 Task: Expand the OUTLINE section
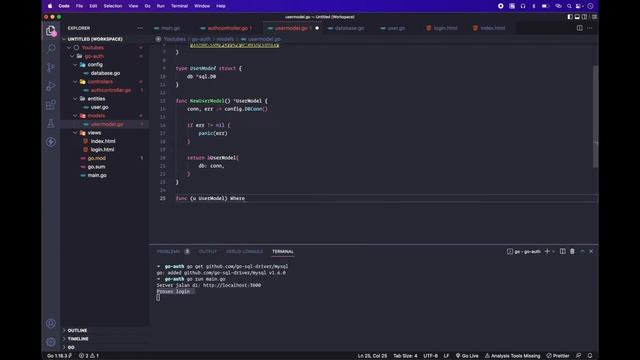pyautogui.click(x=77, y=330)
